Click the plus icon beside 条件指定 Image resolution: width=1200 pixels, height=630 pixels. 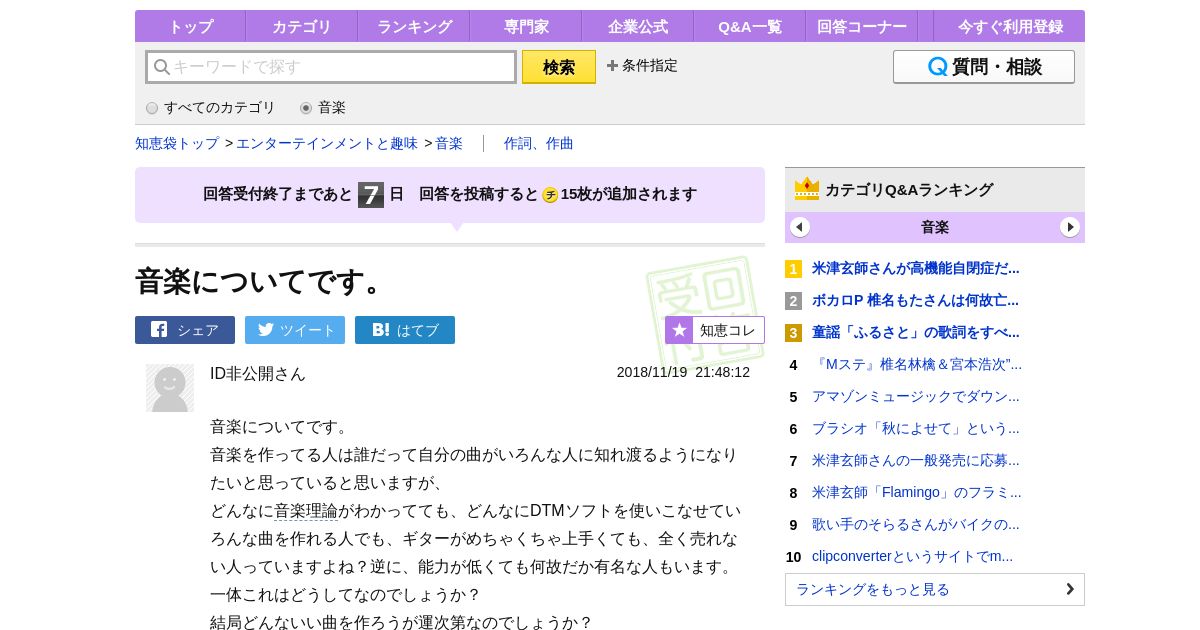612,65
